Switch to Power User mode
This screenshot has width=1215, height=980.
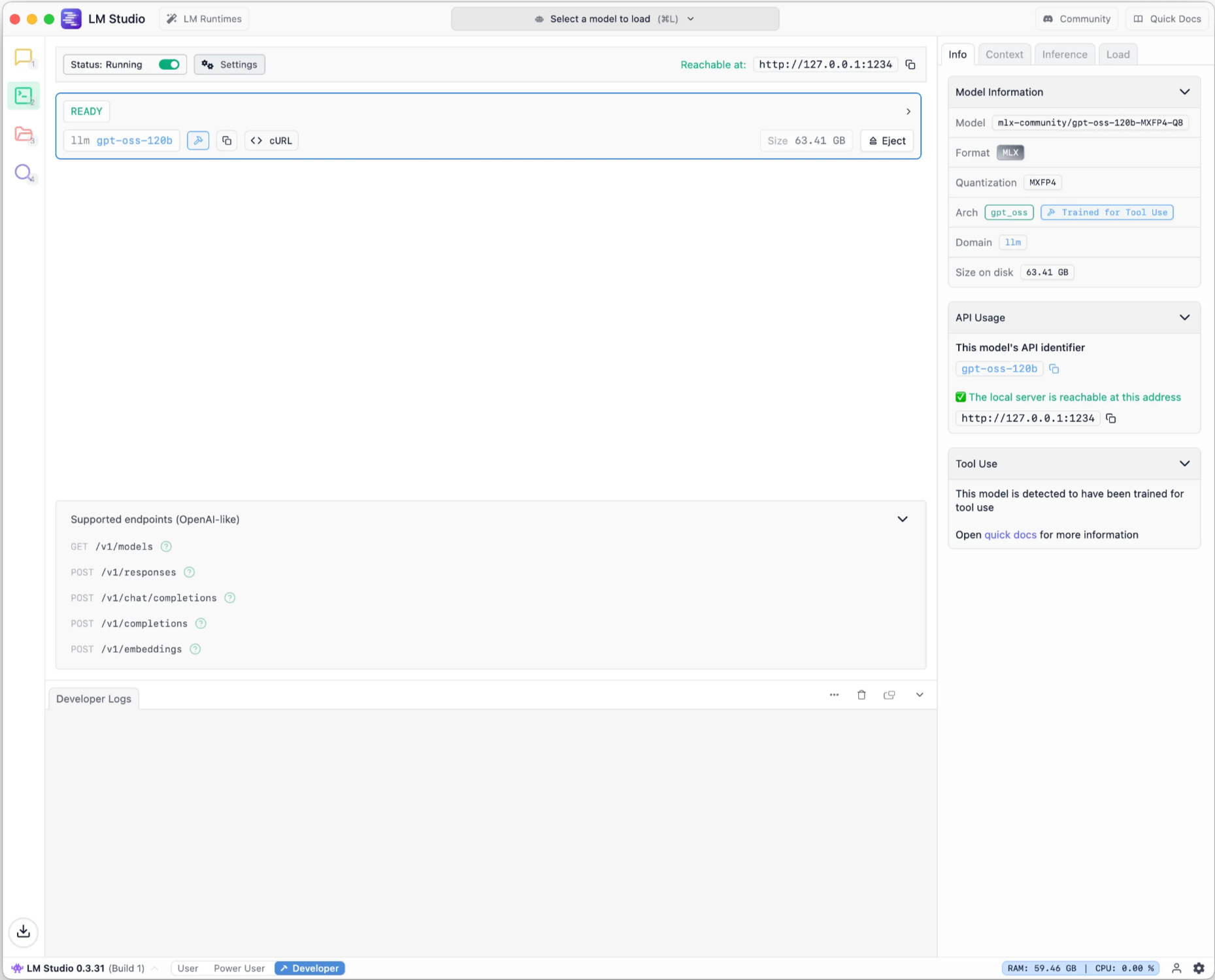click(x=239, y=968)
